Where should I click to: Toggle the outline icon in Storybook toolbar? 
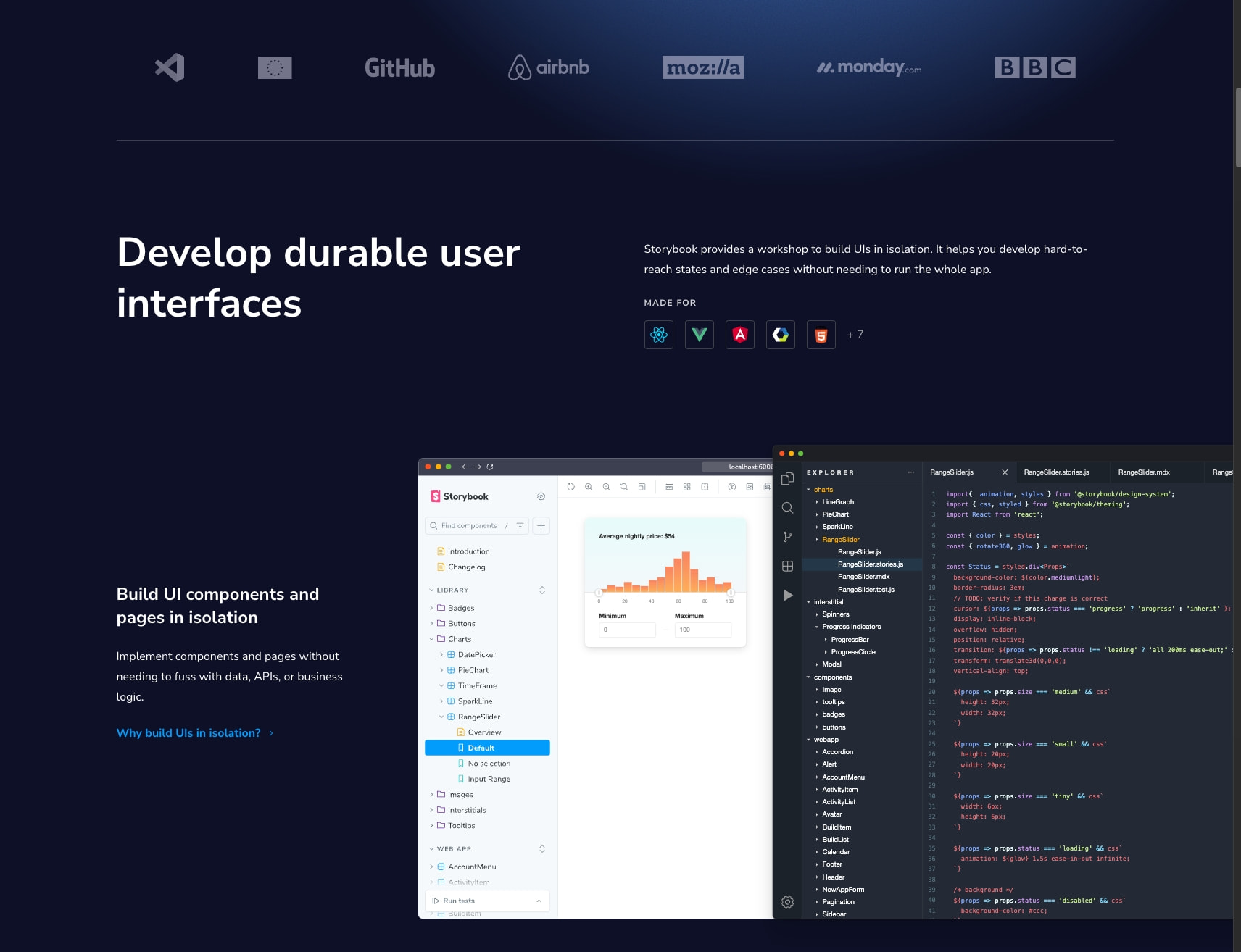click(x=705, y=487)
